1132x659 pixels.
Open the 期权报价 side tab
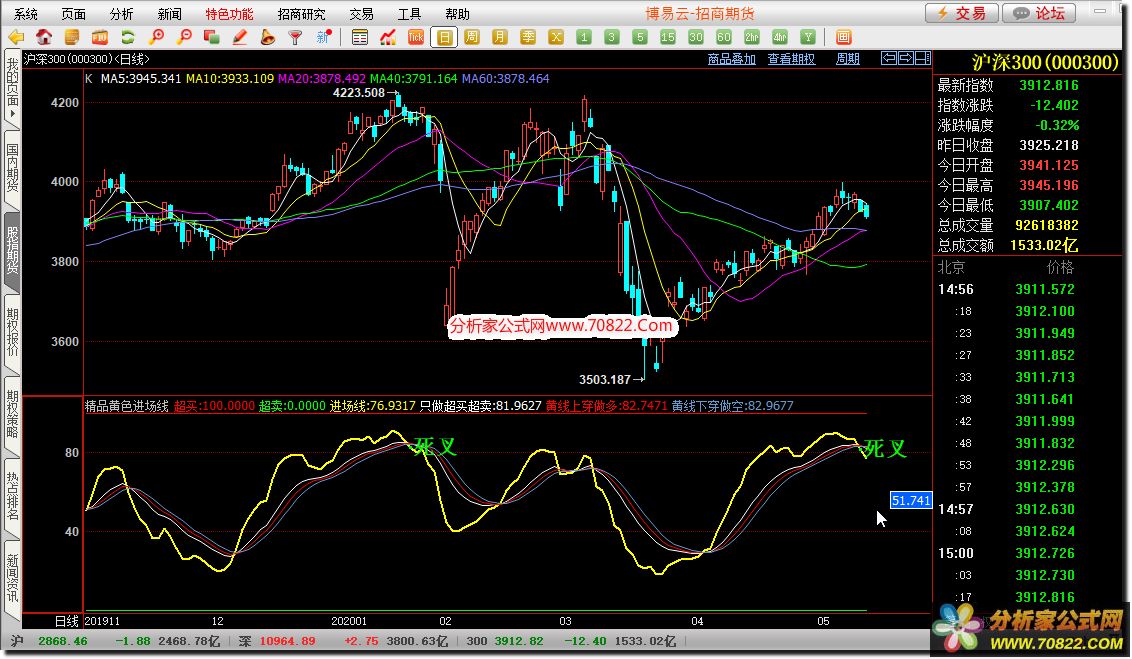tap(12, 333)
